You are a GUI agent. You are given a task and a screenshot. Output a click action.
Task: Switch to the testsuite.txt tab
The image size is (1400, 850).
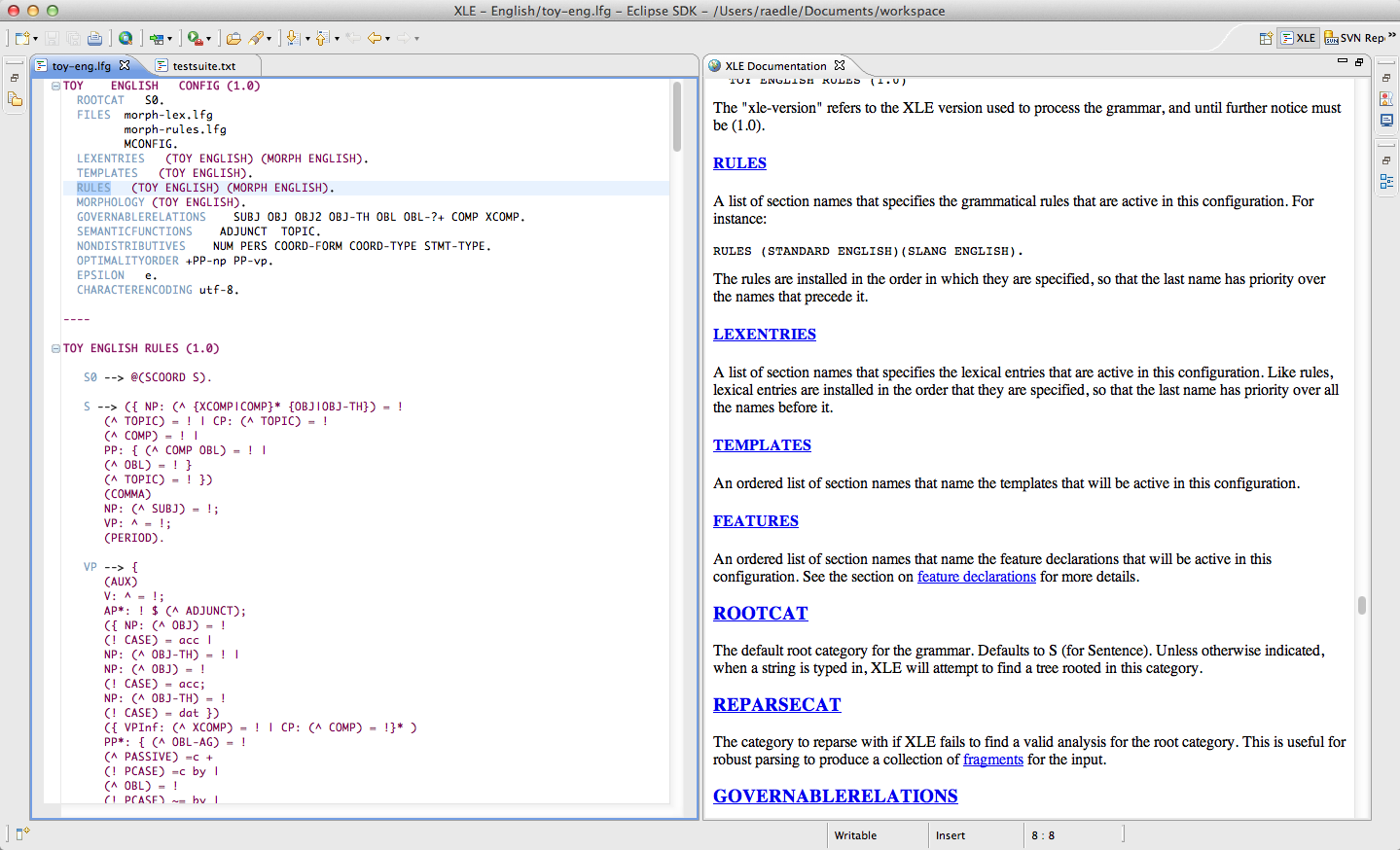click(x=203, y=66)
